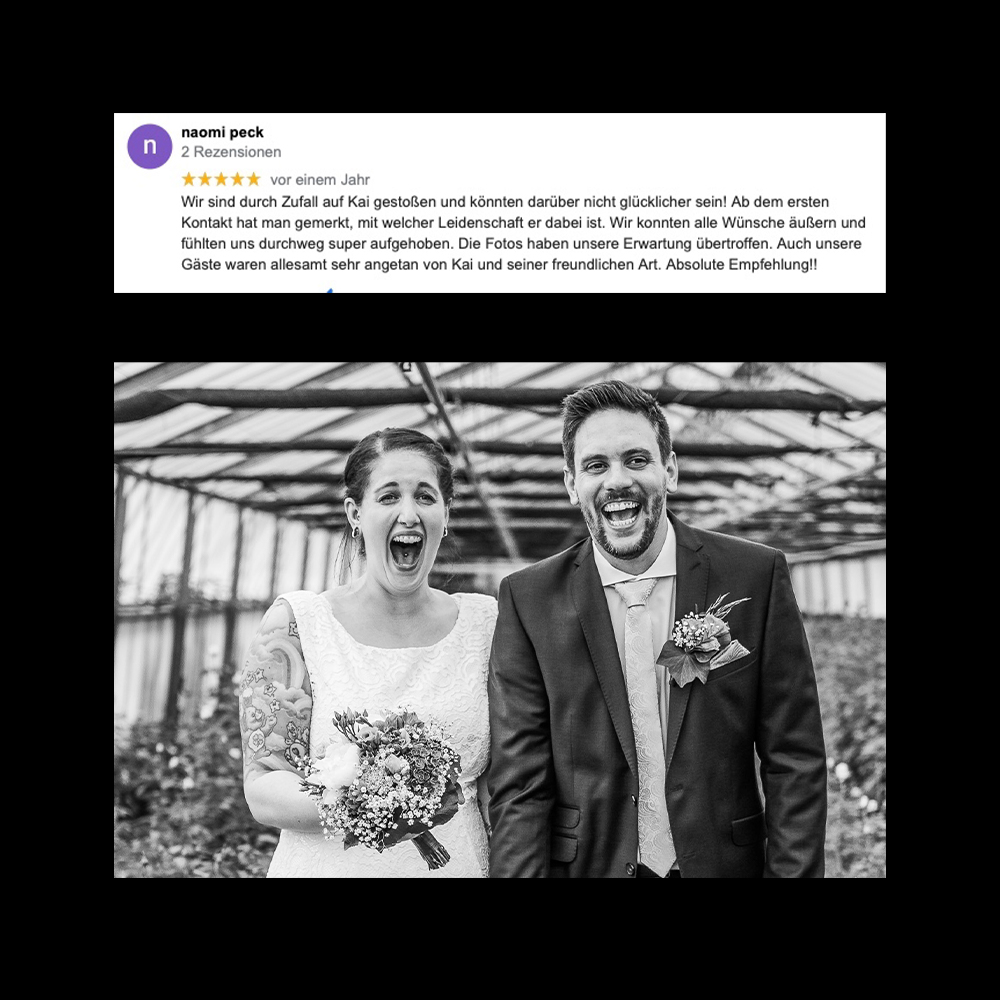Viewport: 1000px width, 1000px height.
Task: Open the black-and-white wedding photo
Action: coord(500,620)
